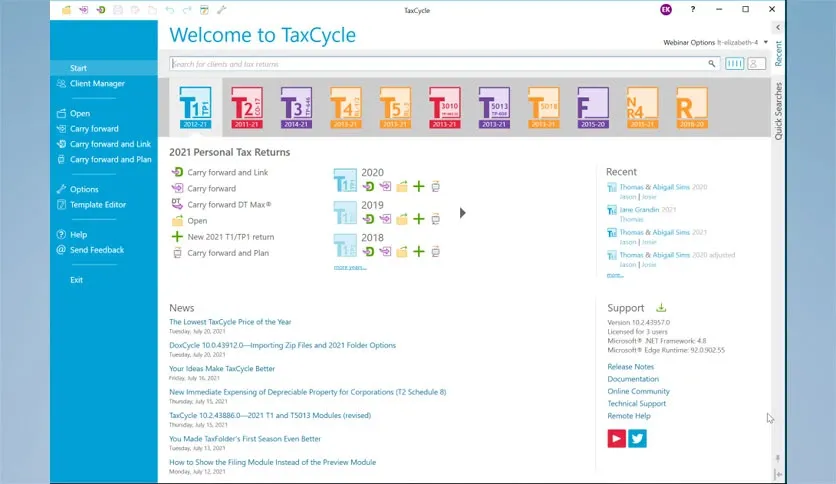Click the EK user account avatar
Image resolution: width=836 pixels, height=484 pixels.
point(666,9)
